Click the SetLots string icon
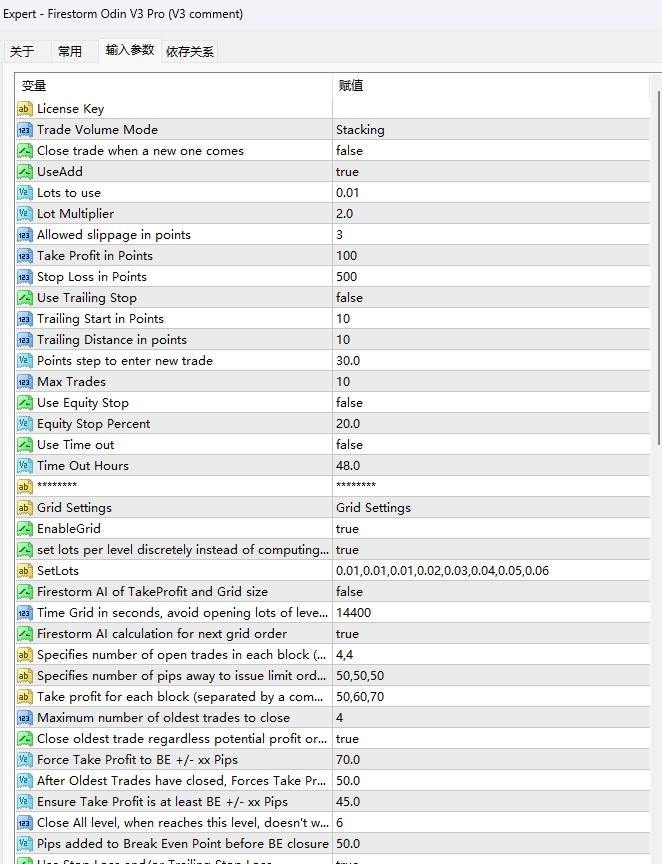This screenshot has height=864, width=662. 24,571
